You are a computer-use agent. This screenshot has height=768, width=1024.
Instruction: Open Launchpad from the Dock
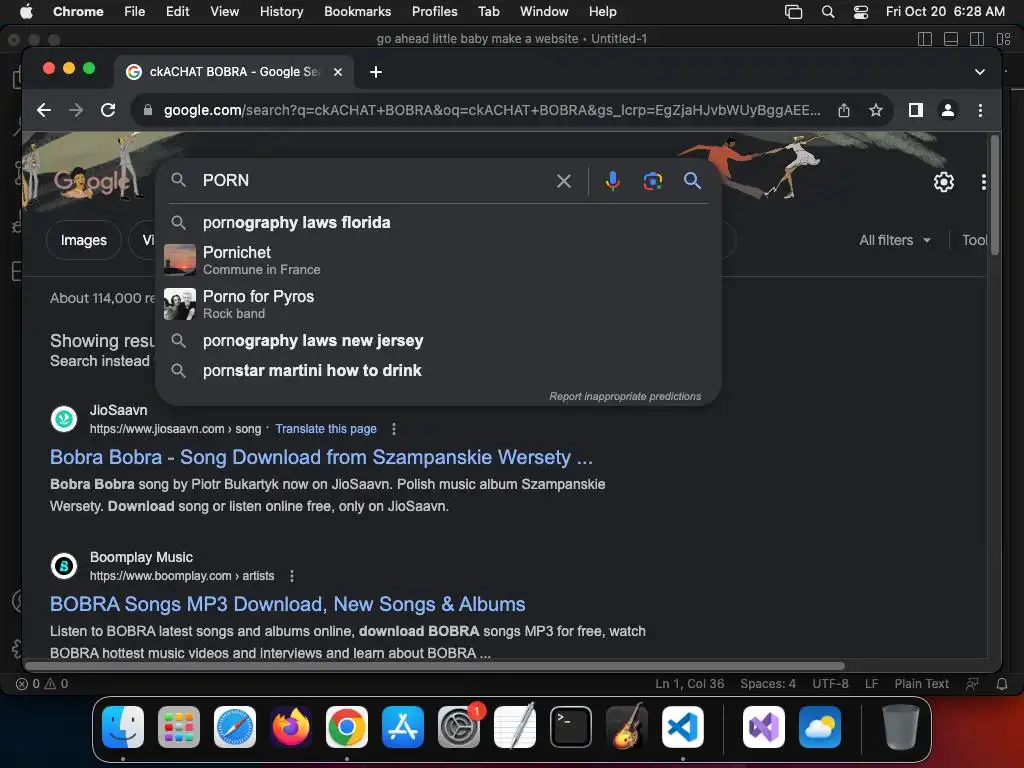(179, 727)
